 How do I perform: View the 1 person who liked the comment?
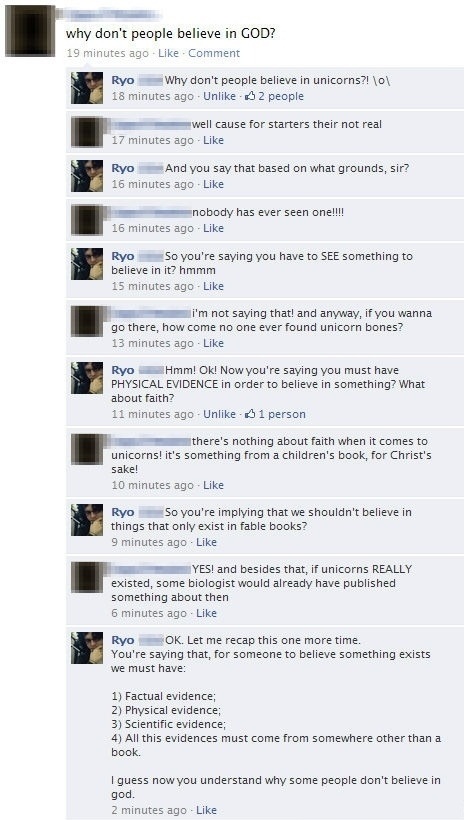[x=282, y=414]
